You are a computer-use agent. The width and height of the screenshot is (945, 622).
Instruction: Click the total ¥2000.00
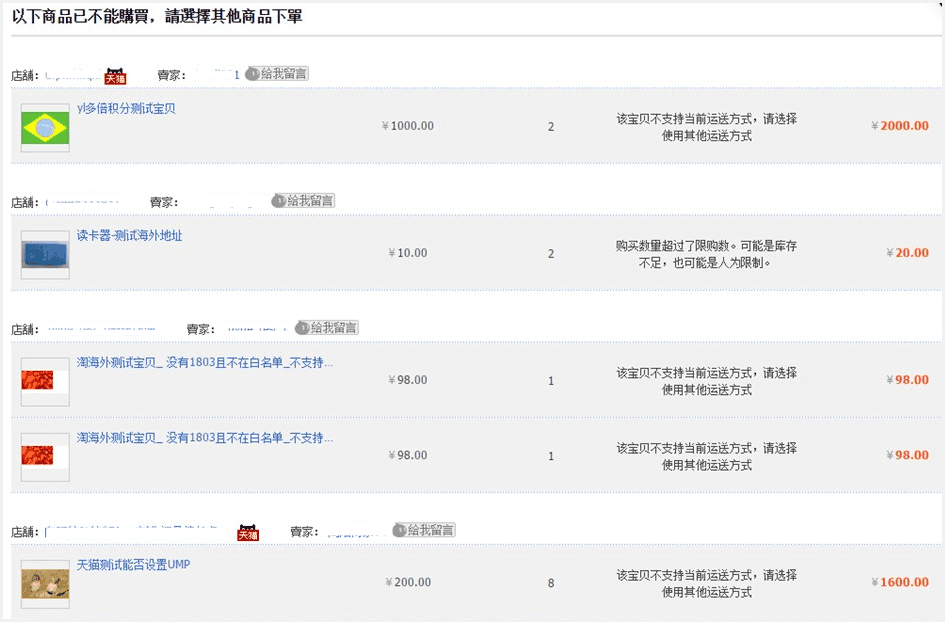[900, 126]
